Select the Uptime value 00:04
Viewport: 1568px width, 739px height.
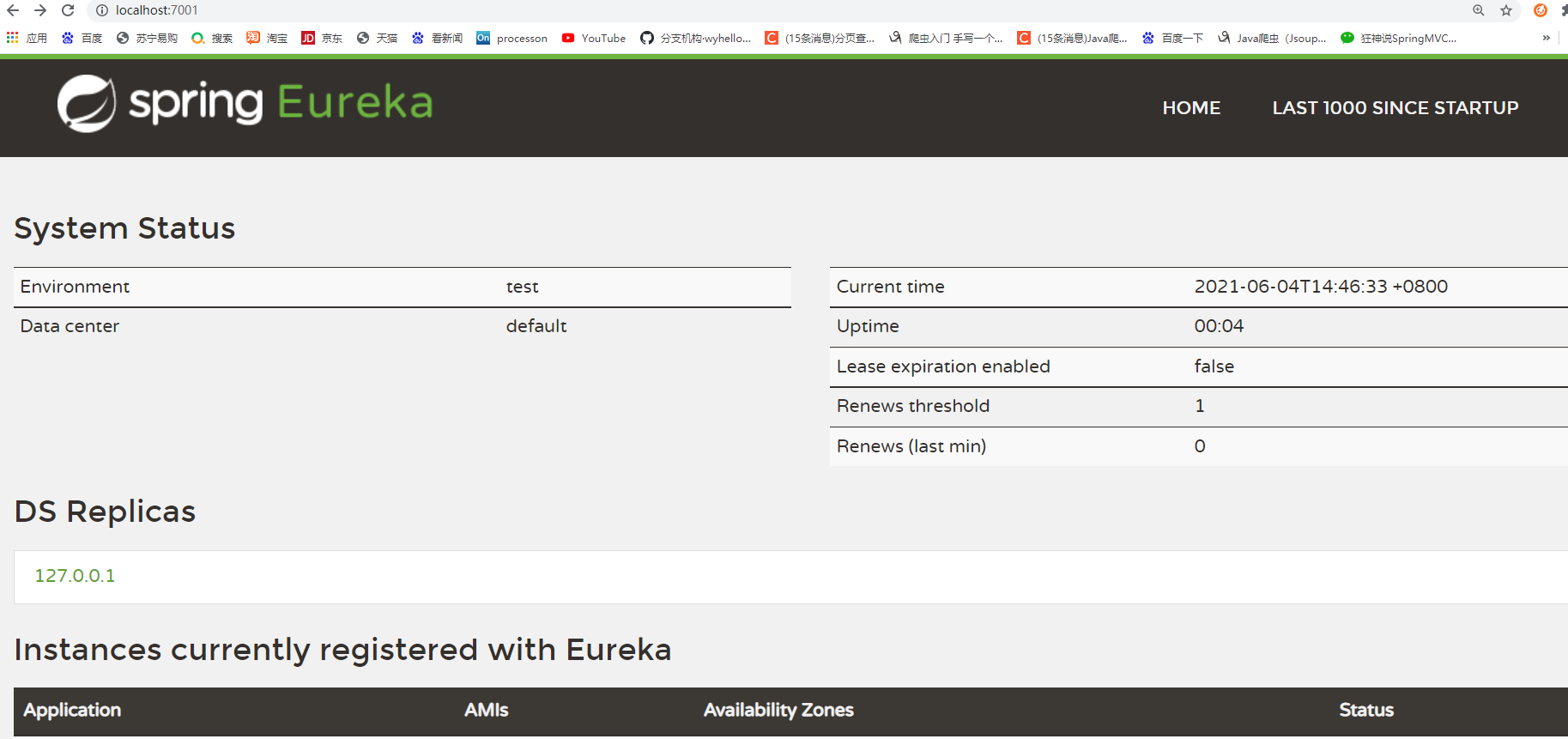pyautogui.click(x=1219, y=326)
